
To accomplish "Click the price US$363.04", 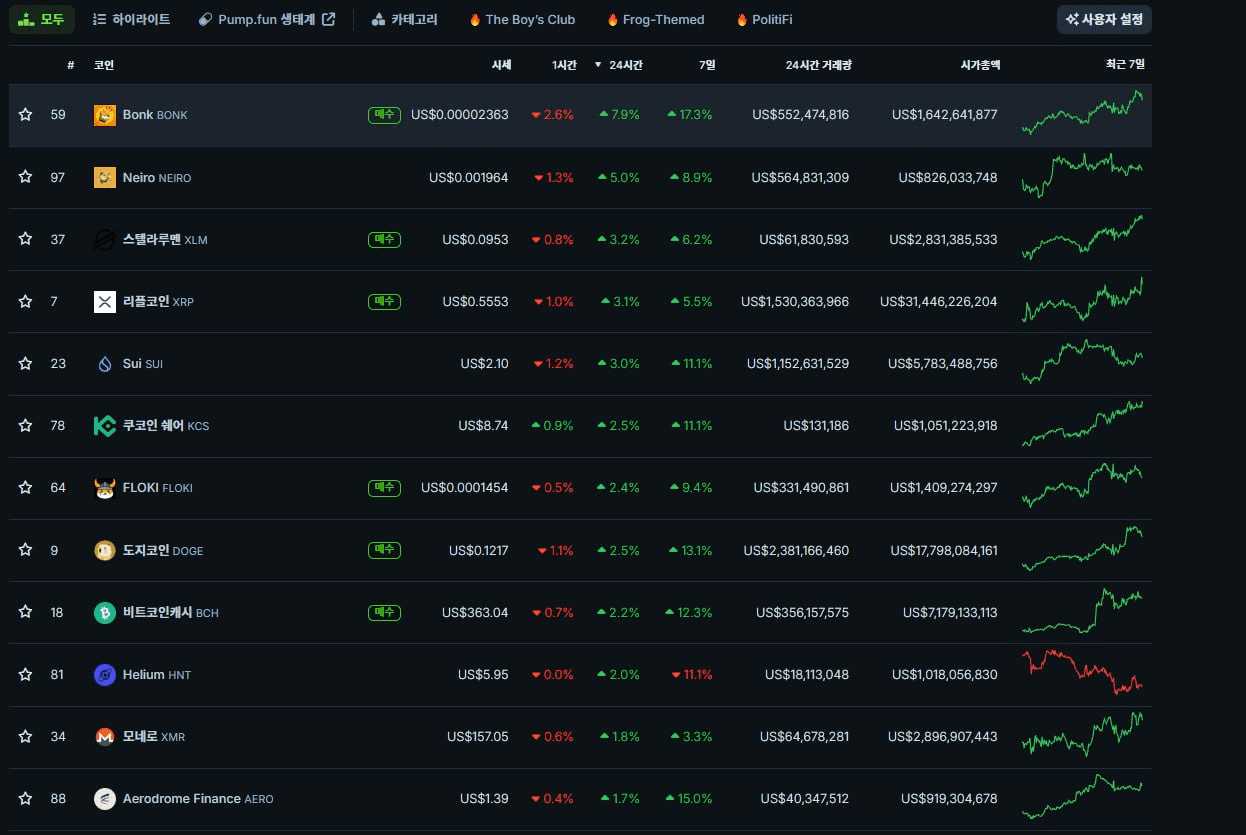I will click(475, 612).
